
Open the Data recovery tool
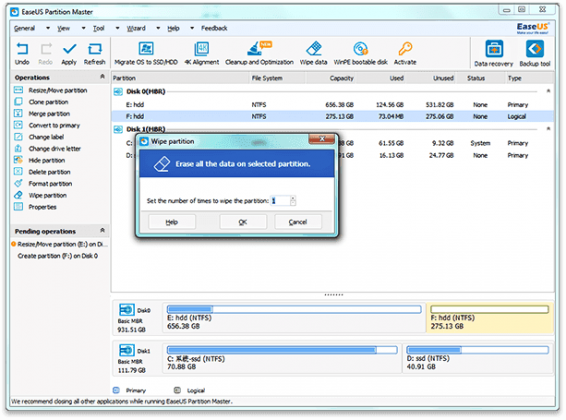click(x=493, y=53)
